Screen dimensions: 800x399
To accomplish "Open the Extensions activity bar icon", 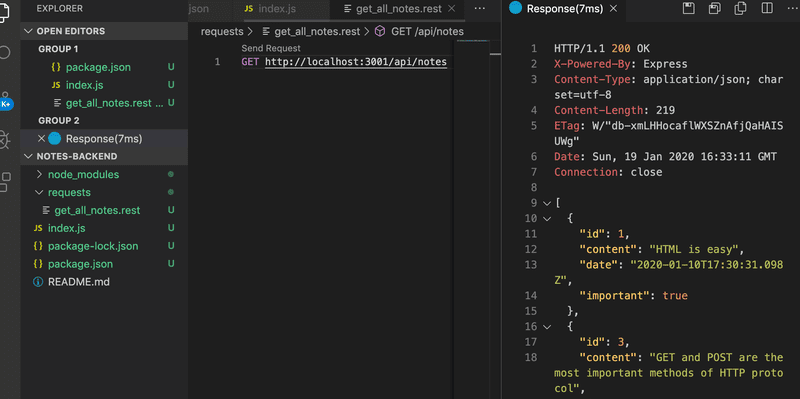I will (x=5, y=182).
